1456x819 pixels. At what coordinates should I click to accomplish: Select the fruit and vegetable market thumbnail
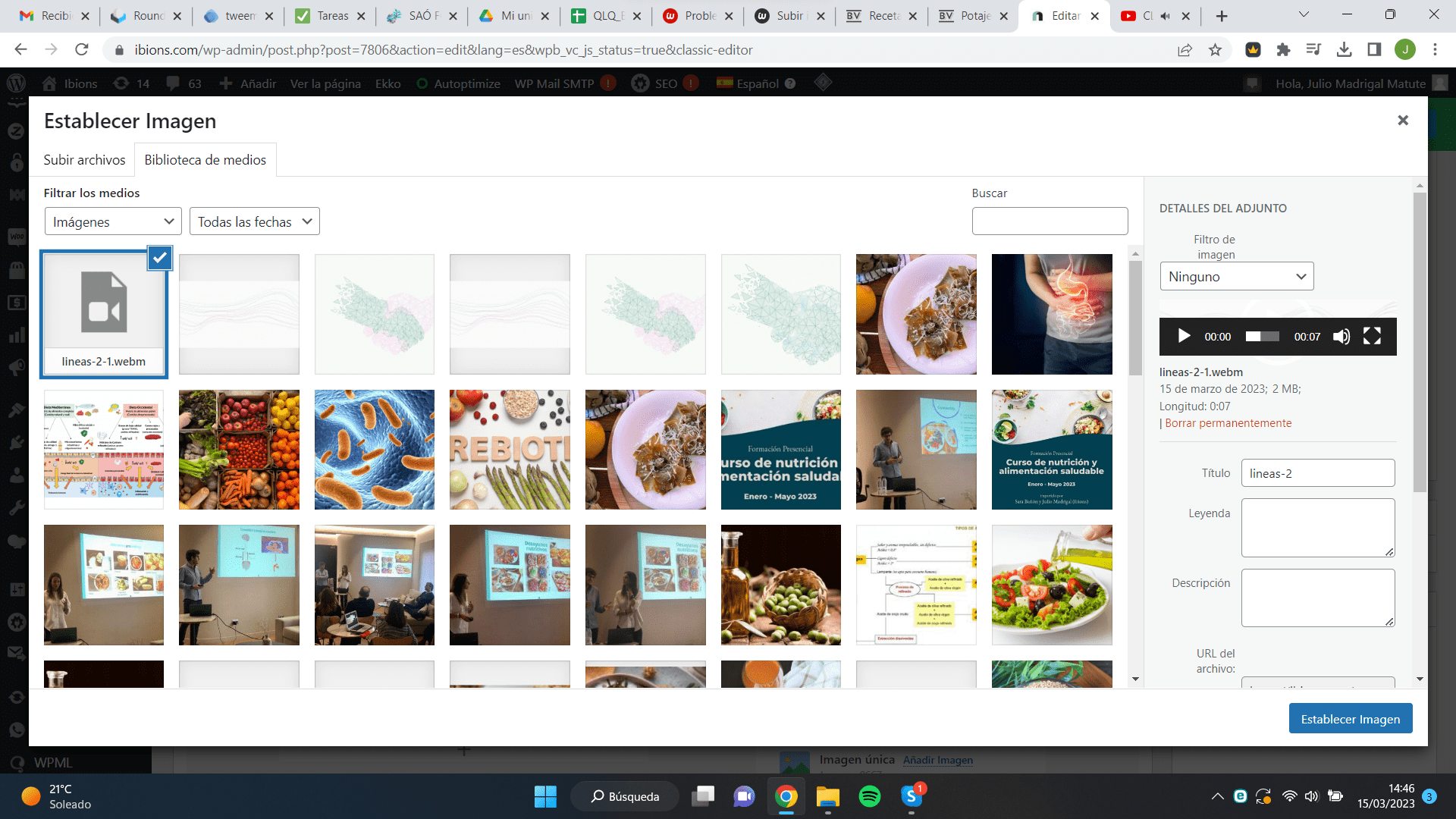click(239, 450)
